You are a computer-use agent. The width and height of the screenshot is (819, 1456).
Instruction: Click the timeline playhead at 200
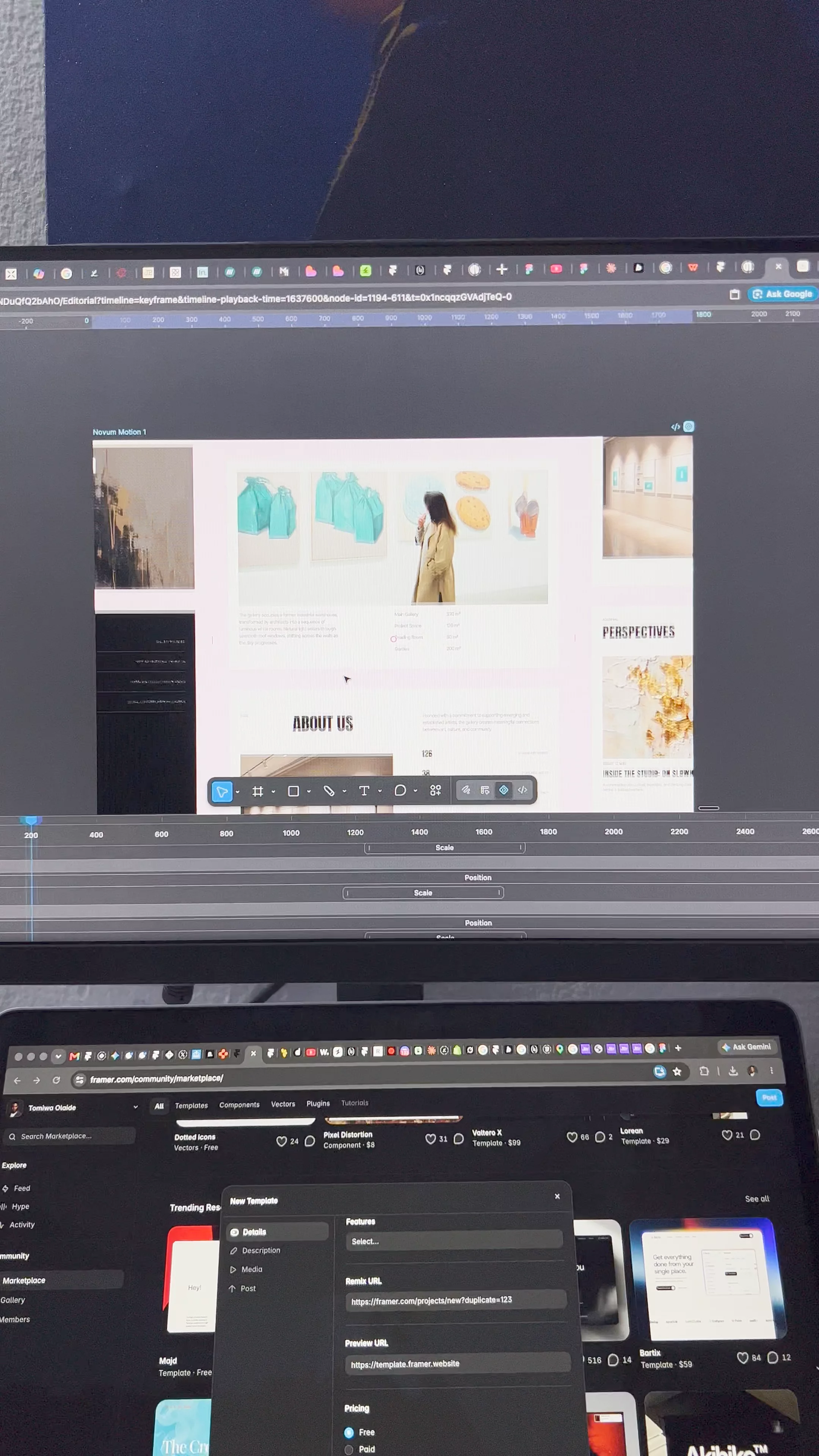click(x=31, y=821)
